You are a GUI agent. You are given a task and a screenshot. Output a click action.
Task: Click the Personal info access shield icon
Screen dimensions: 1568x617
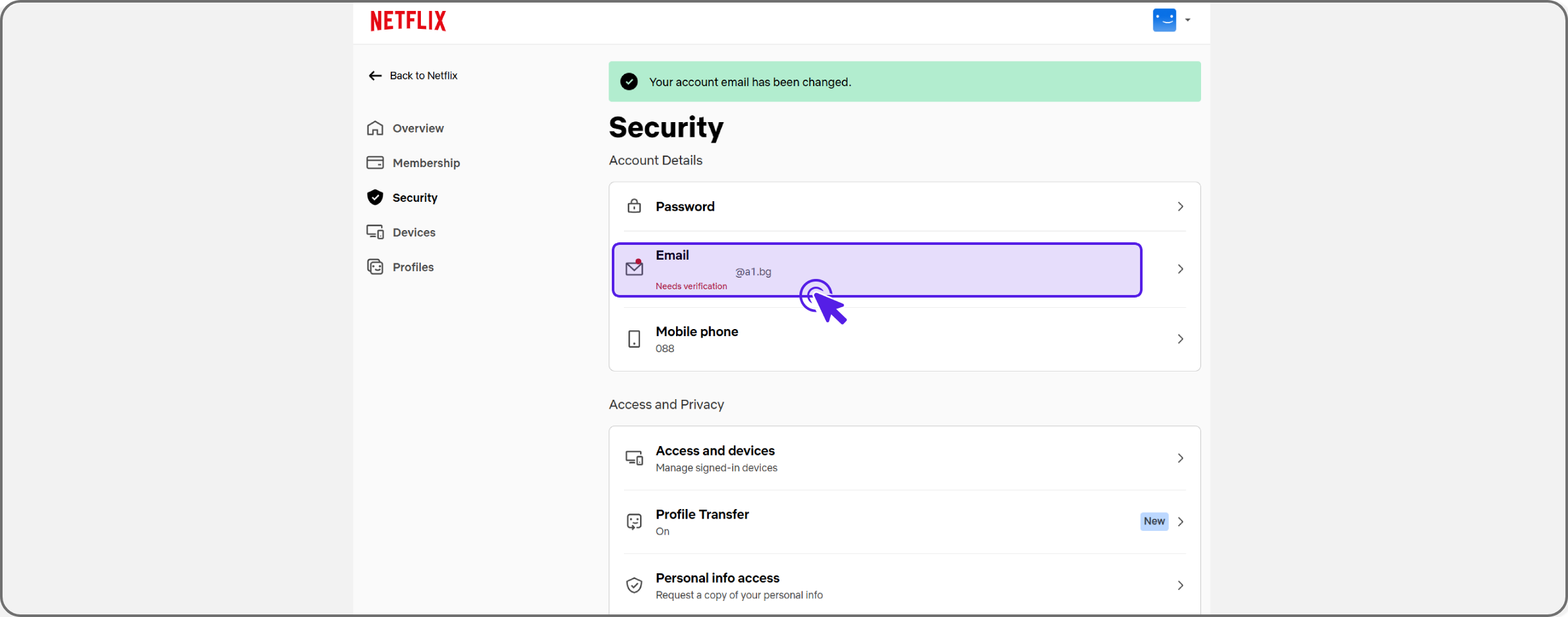pyautogui.click(x=634, y=586)
